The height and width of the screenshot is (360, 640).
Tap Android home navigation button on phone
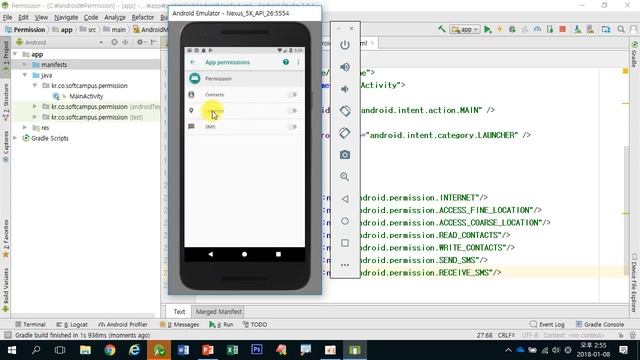click(244, 254)
